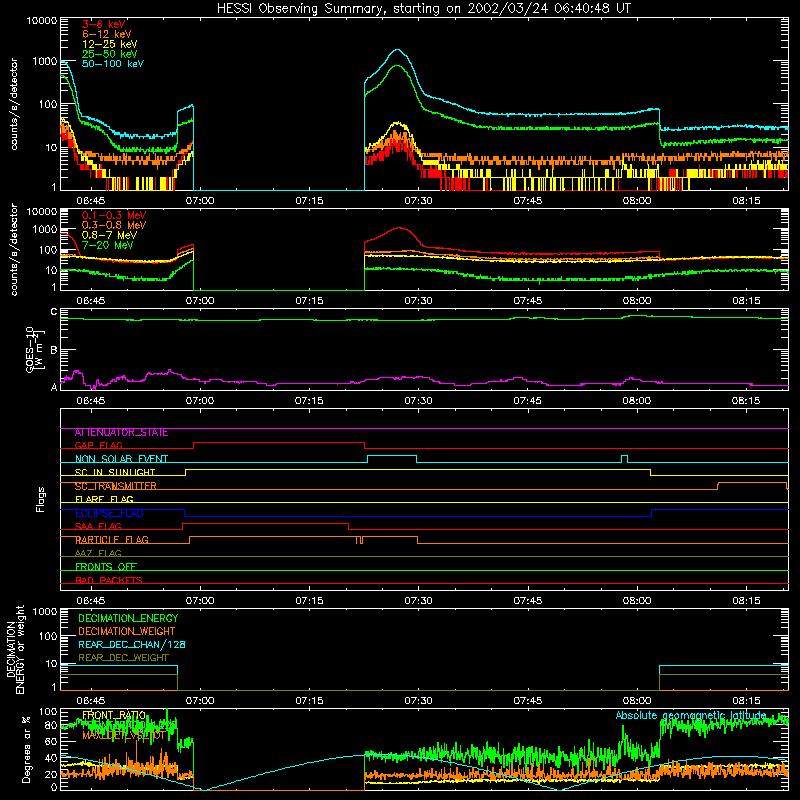Click the FRONT_RATIO legend label
Screen dimensions: 800x800
(x=114, y=716)
